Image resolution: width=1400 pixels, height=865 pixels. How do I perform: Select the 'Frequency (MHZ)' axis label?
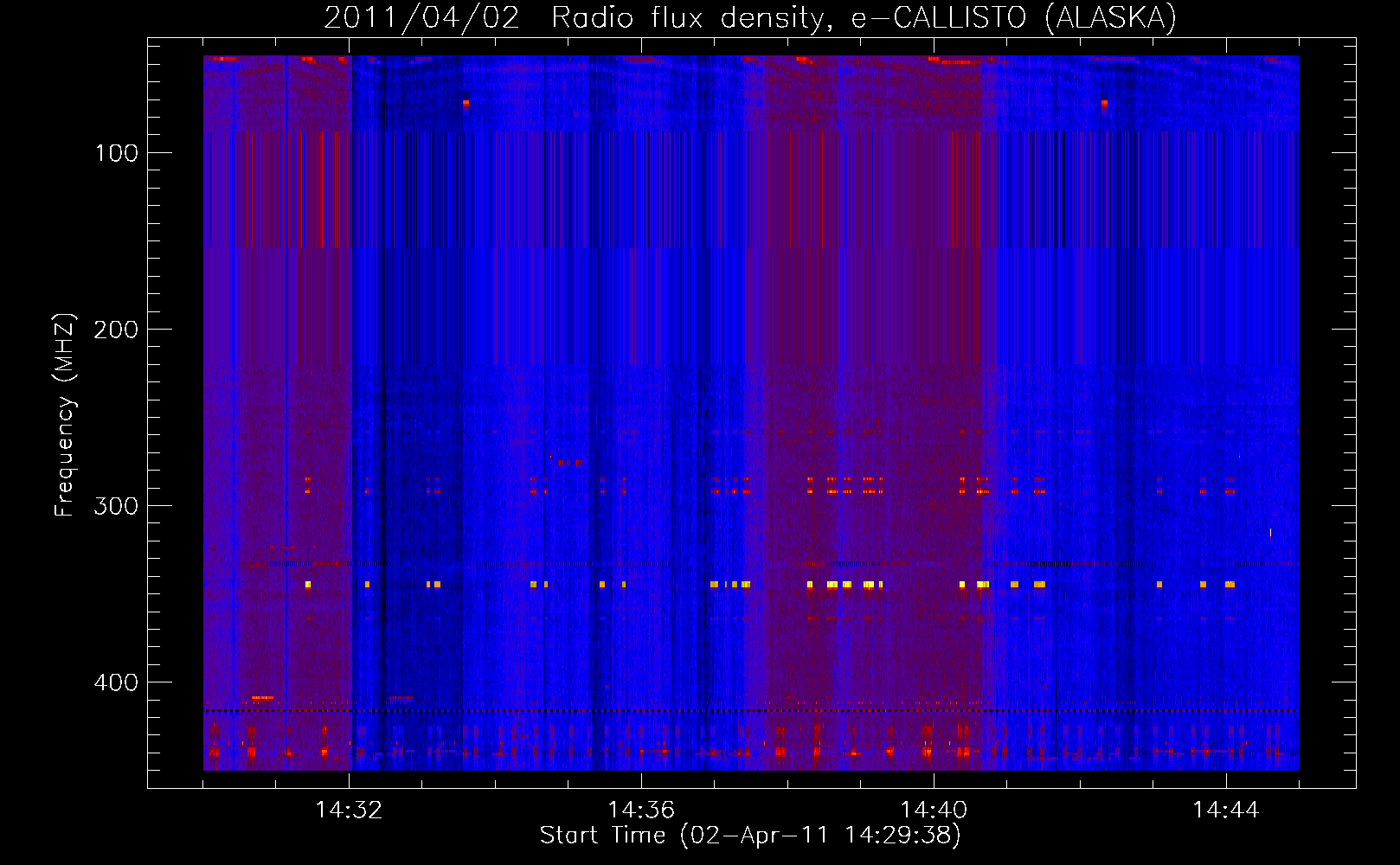click(x=65, y=414)
